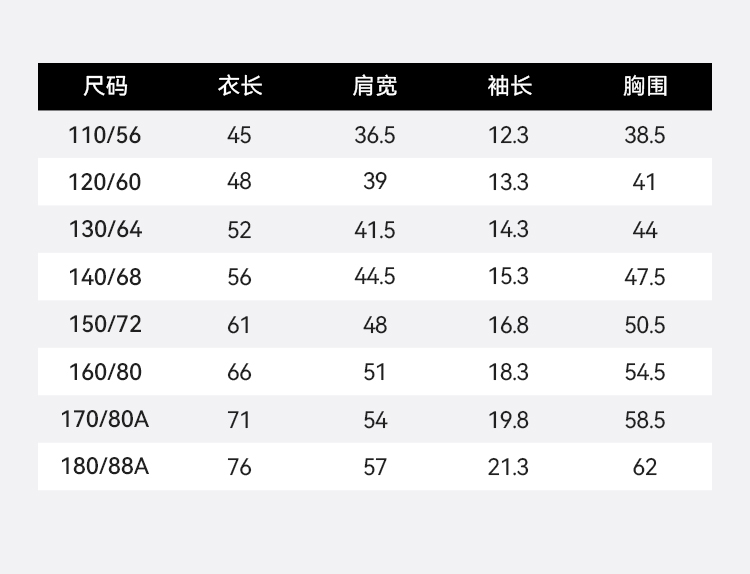The image size is (750, 574).
Task: Select the 120/60 size cell
Action: [105, 182]
